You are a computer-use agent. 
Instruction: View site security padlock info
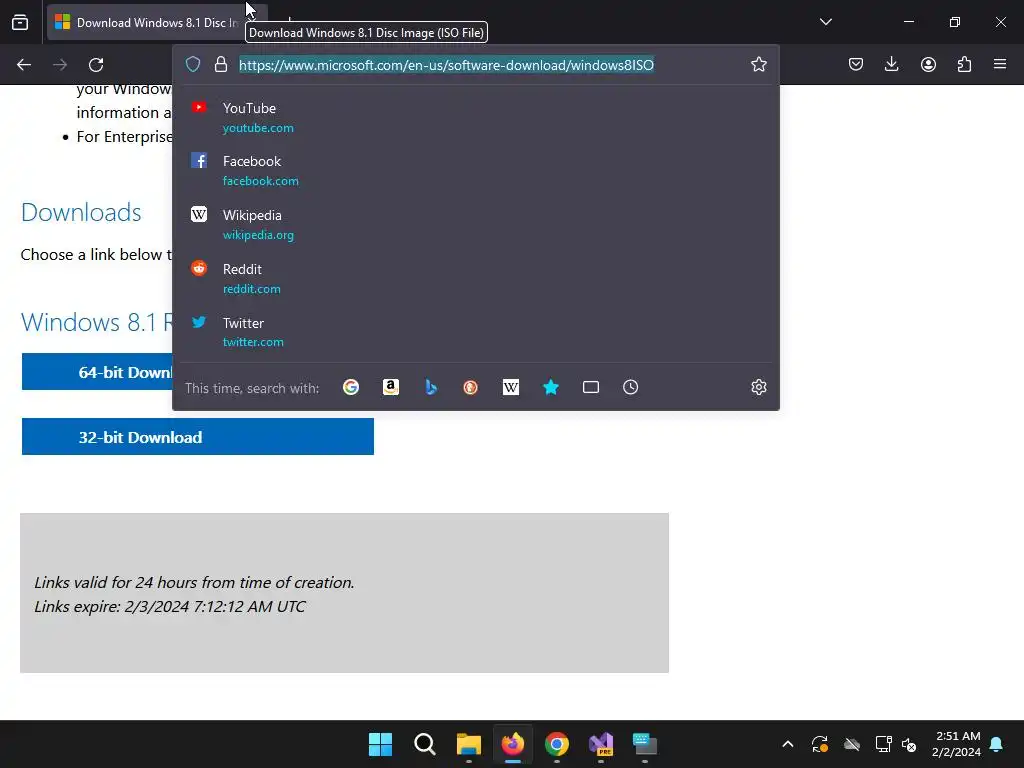[221, 64]
